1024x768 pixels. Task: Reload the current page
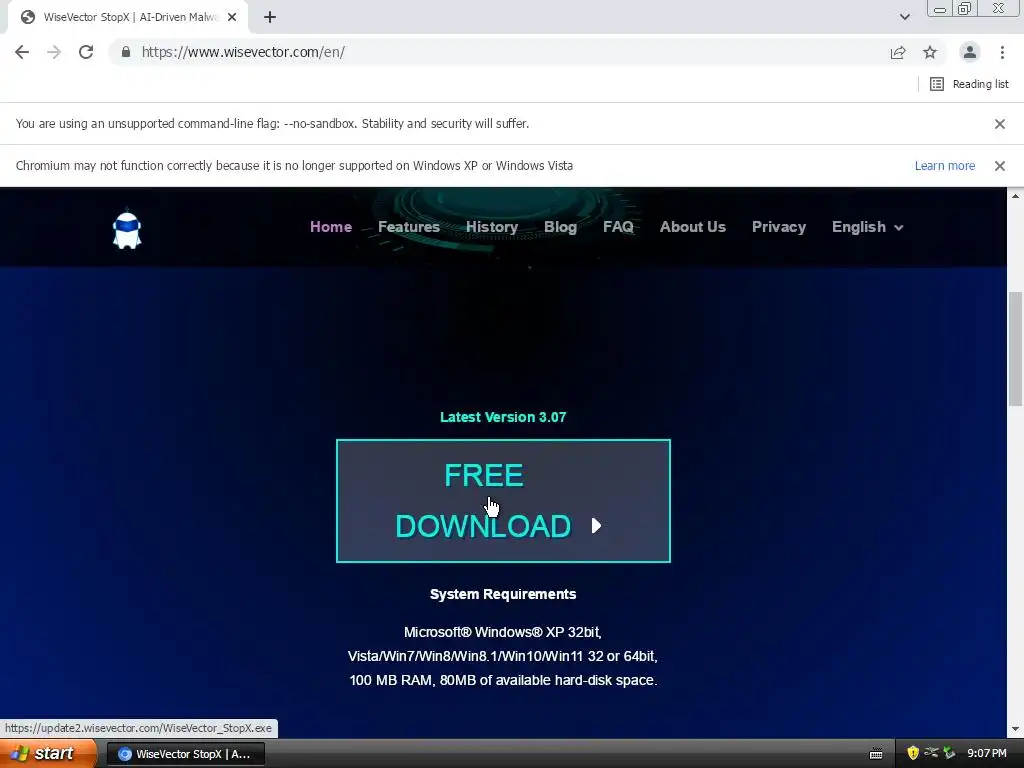pyautogui.click(x=86, y=52)
